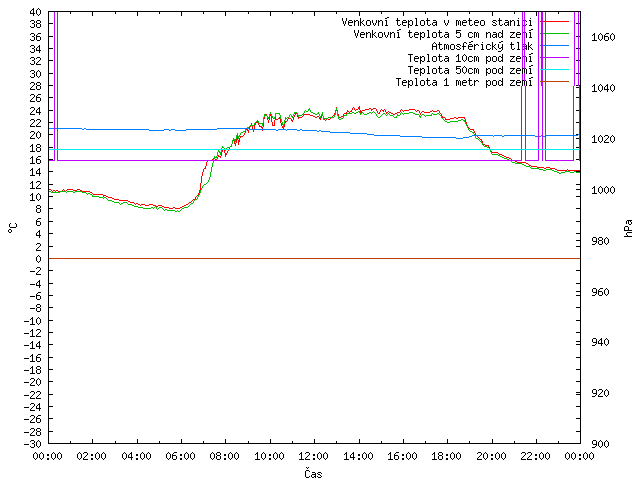The width and height of the screenshot is (640, 480).
Task: Click the left axis value '0'
Action: point(38,259)
